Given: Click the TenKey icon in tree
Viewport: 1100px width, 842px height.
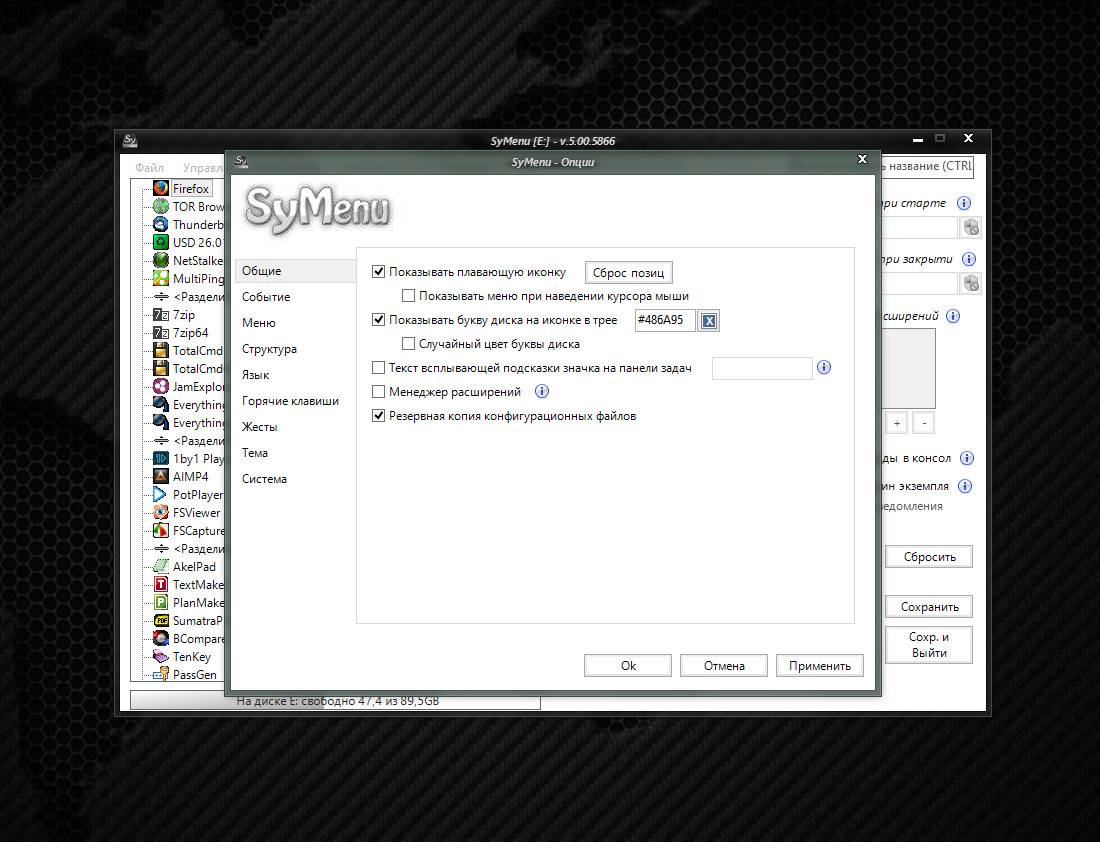Looking at the screenshot, I should pos(161,656).
